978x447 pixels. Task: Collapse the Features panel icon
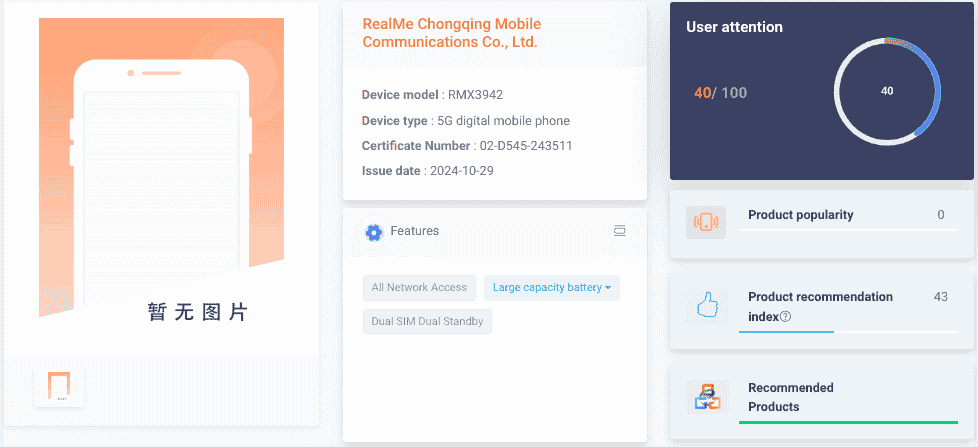[619, 231]
